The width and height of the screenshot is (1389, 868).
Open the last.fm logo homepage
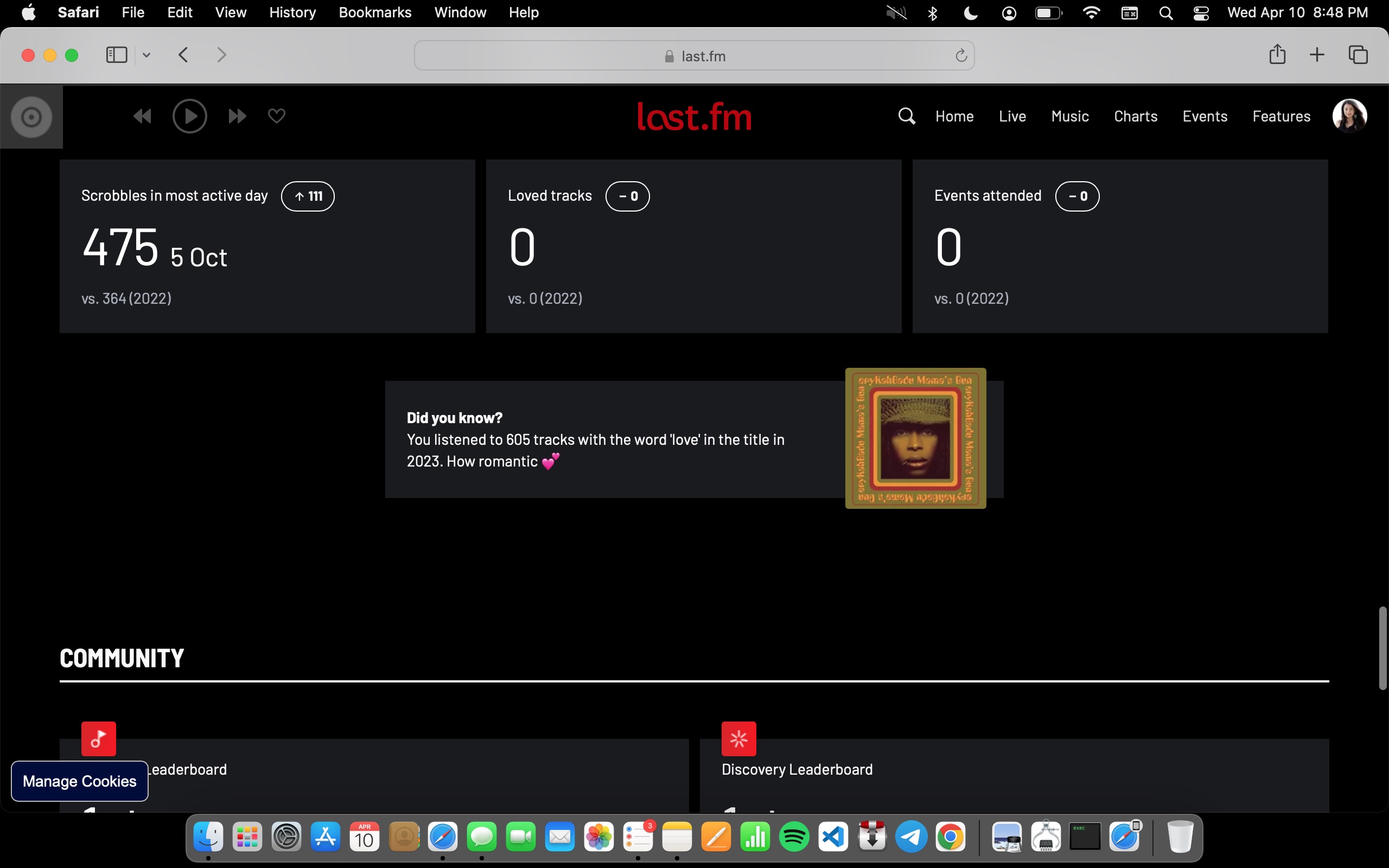coord(694,117)
